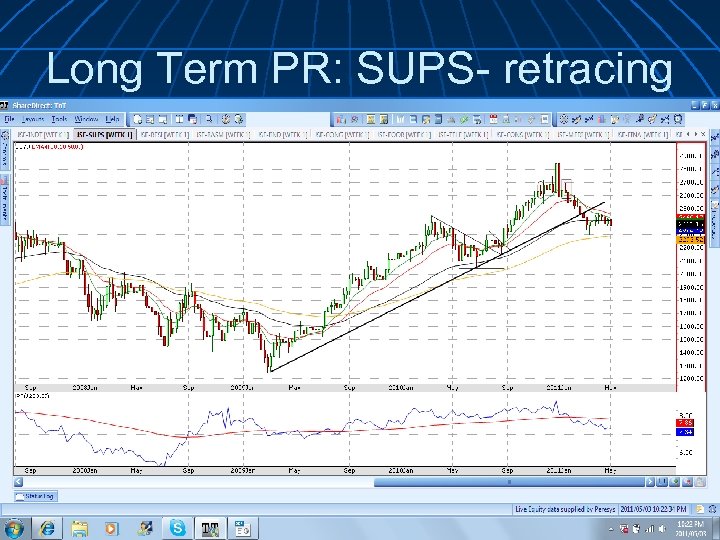This screenshot has width=720, height=540.
Task: Click the top icon in right sidebar
Action: pyautogui.click(x=714, y=137)
